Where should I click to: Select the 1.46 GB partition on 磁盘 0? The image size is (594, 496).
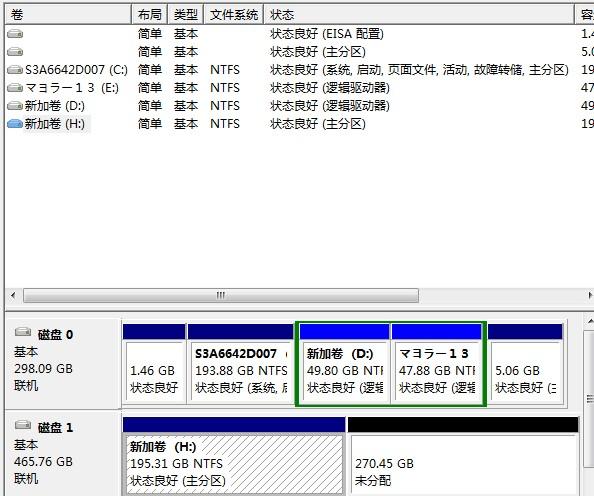(154, 364)
